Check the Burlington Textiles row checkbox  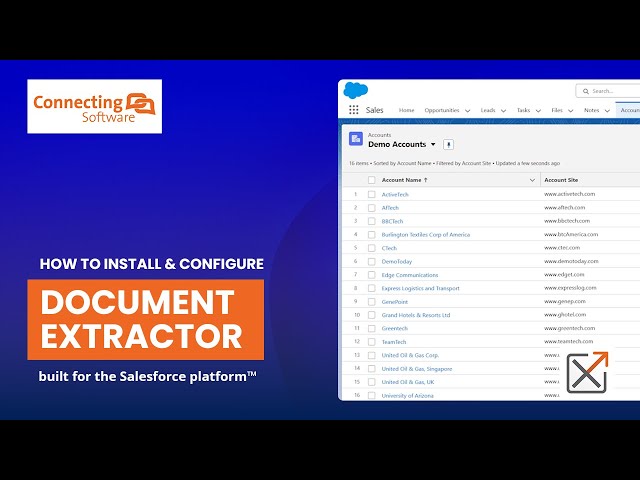point(371,235)
